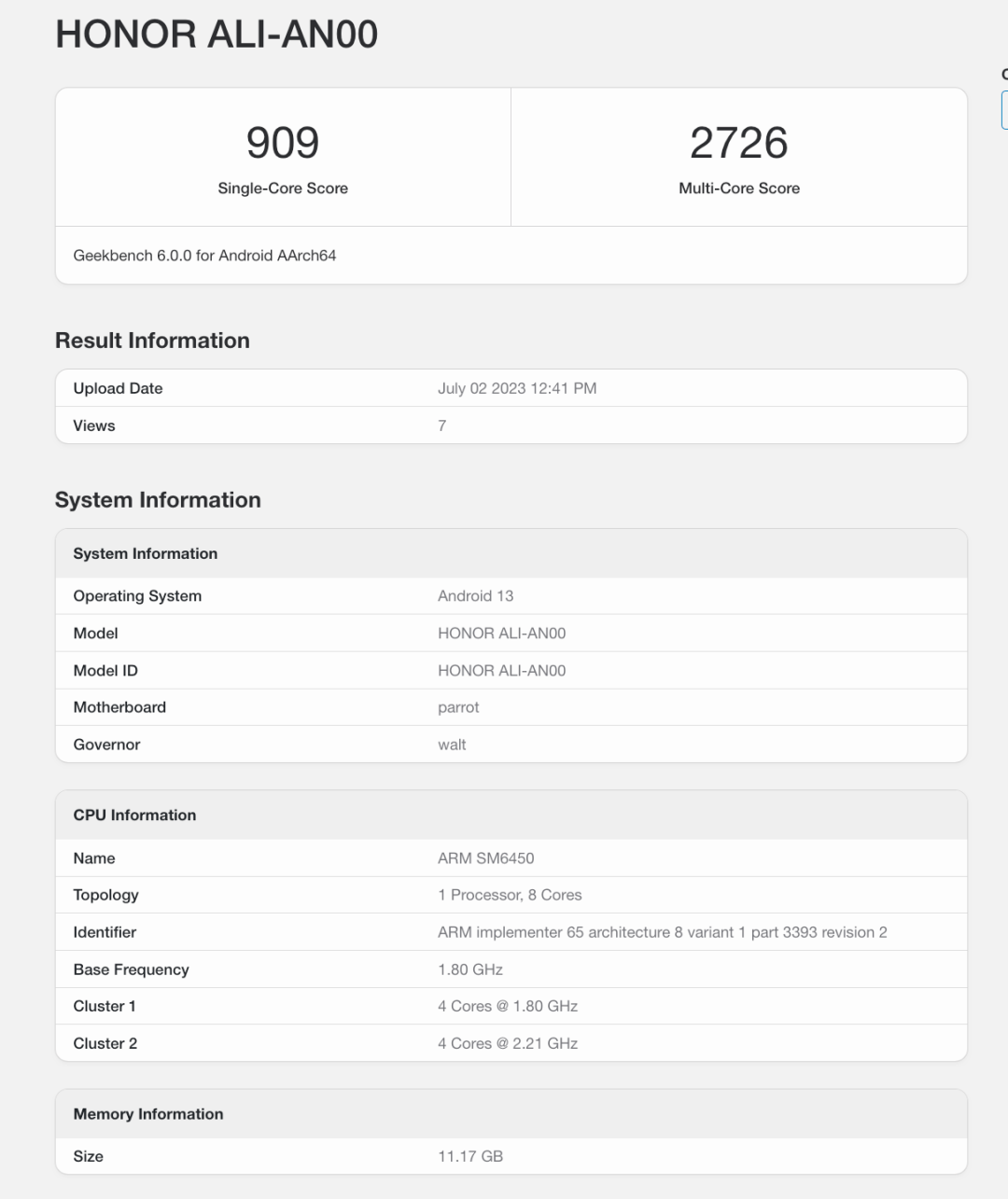The height and width of the screenshot is (1199, 1008).
Task: Click Geekbench 6.0.0 for Android AArch64 text
Action: (204, 256)
